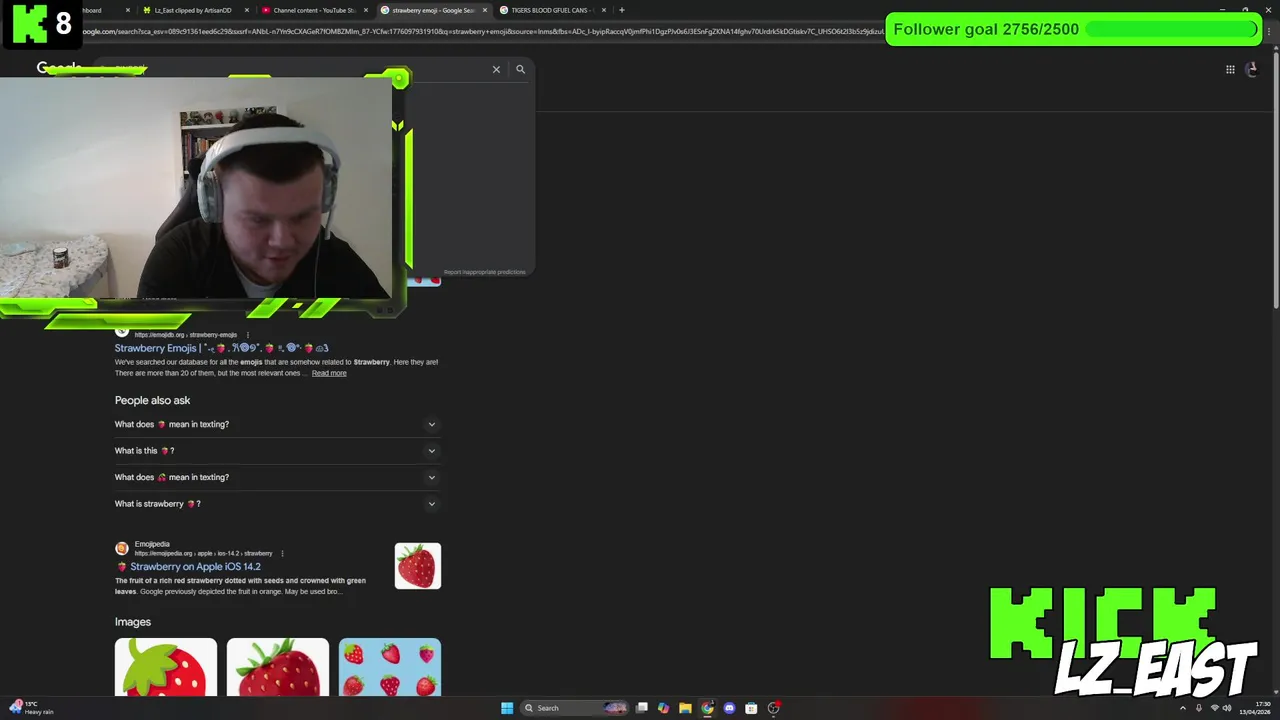Open Microsoft Store from the taskbar

[751, 708]
